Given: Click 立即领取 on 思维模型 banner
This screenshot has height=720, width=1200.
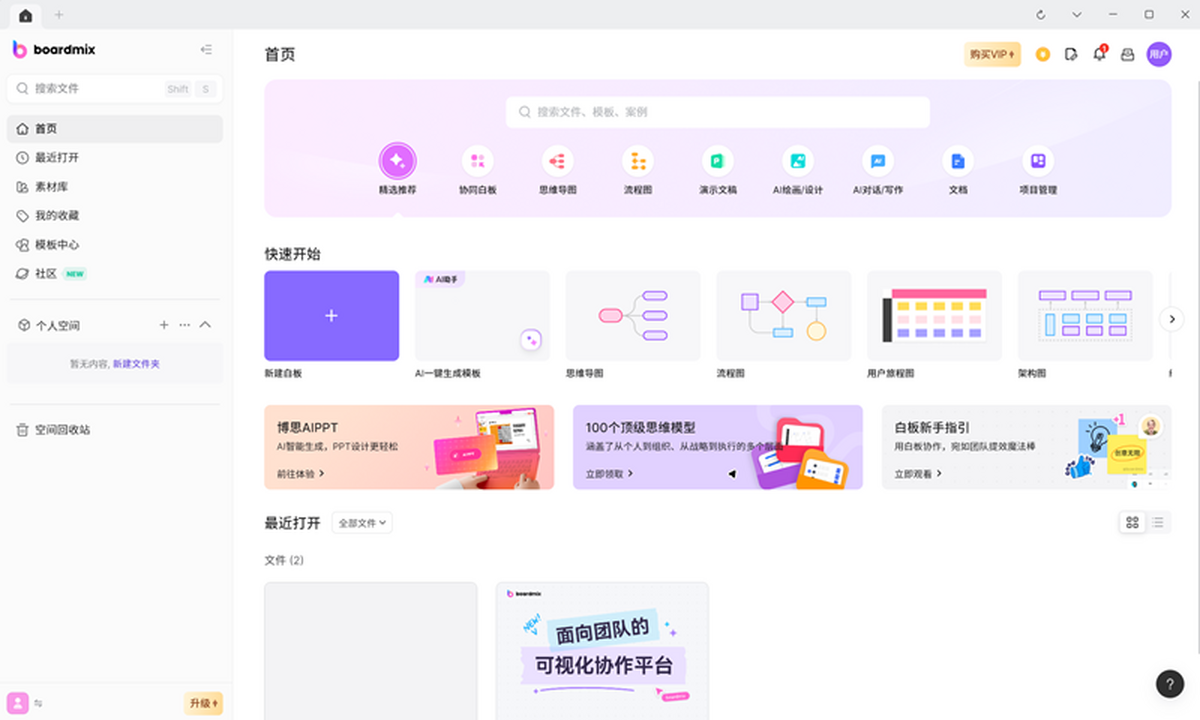Looking at the screenshot, I should (609, 474).
